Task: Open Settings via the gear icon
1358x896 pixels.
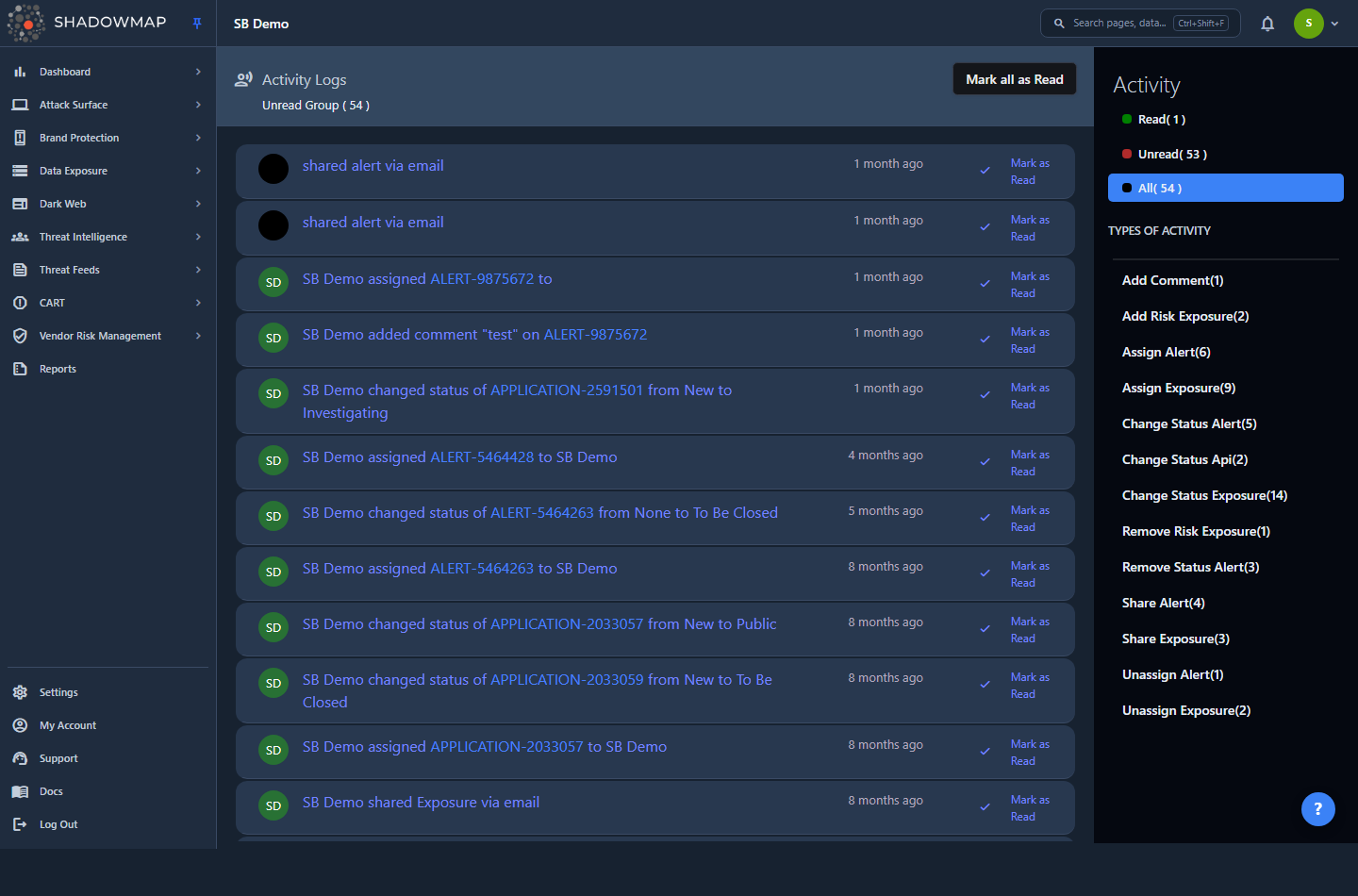Action: [x=20, y=692]
